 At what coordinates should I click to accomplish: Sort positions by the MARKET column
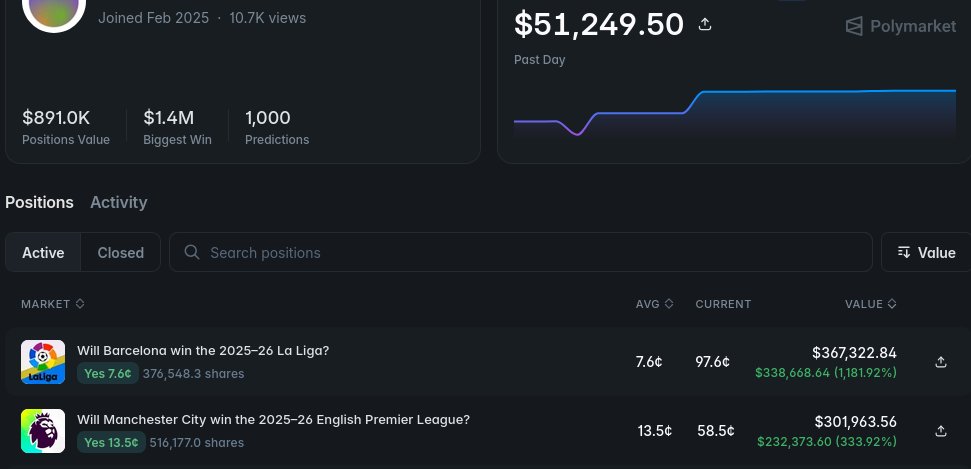click(52, 304)
